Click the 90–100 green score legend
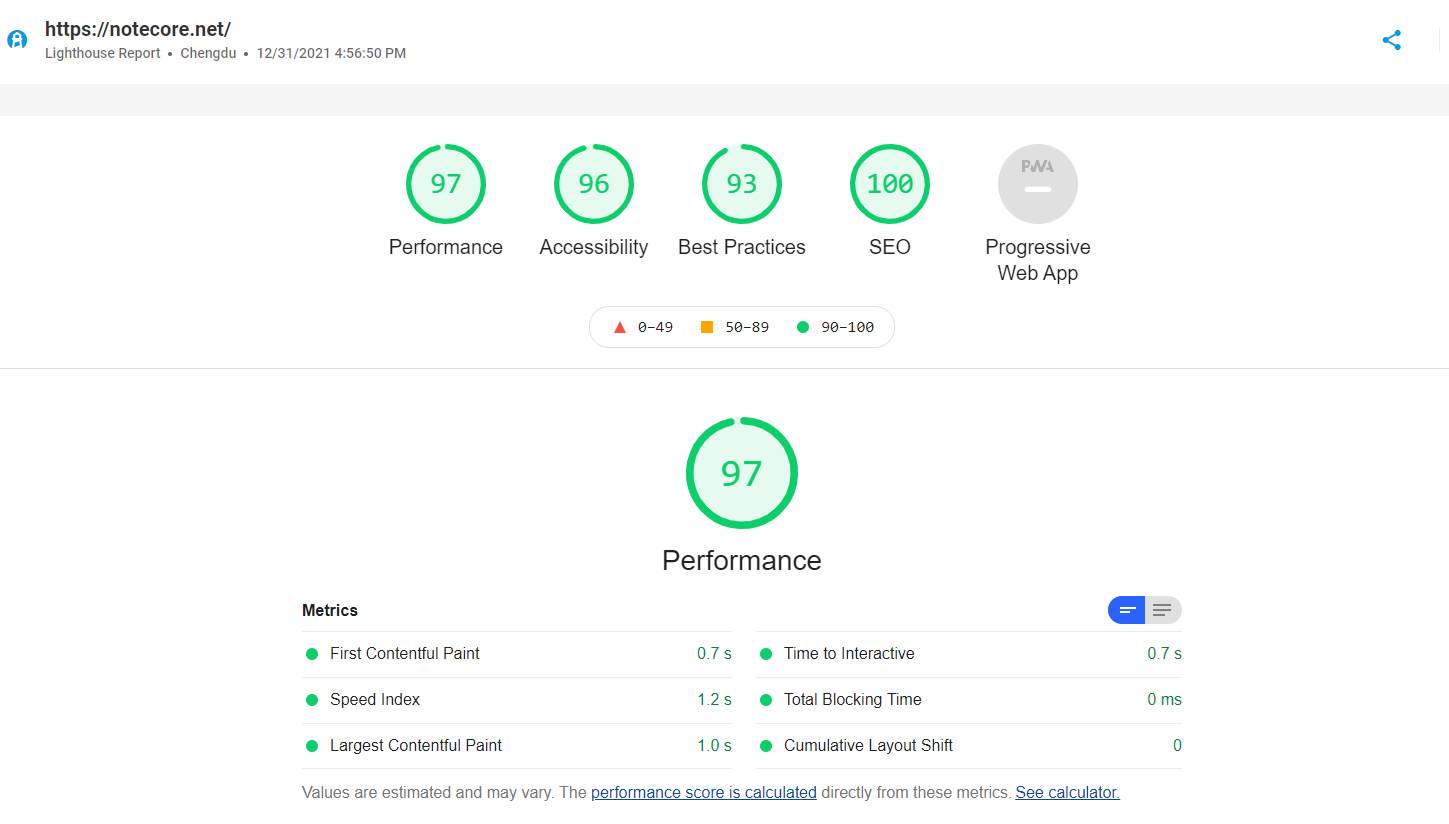1449x824 pixels. click(835, 327)
